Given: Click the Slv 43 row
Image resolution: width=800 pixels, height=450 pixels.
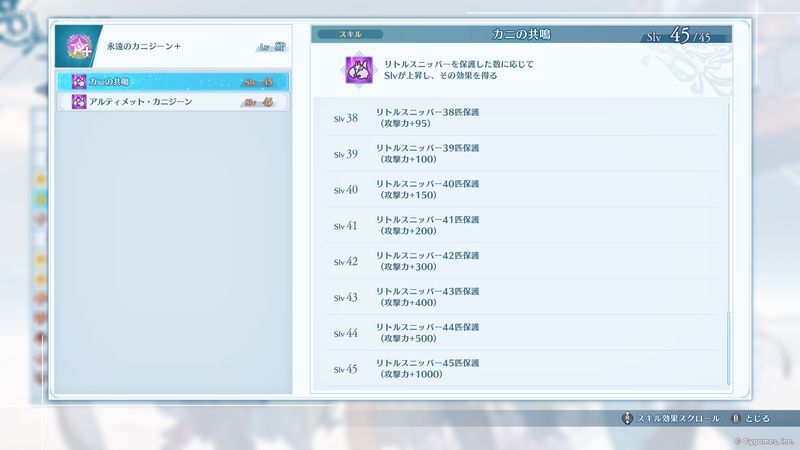Looking at the screenshot, I should pyautogui.click(x=521, y=296).
